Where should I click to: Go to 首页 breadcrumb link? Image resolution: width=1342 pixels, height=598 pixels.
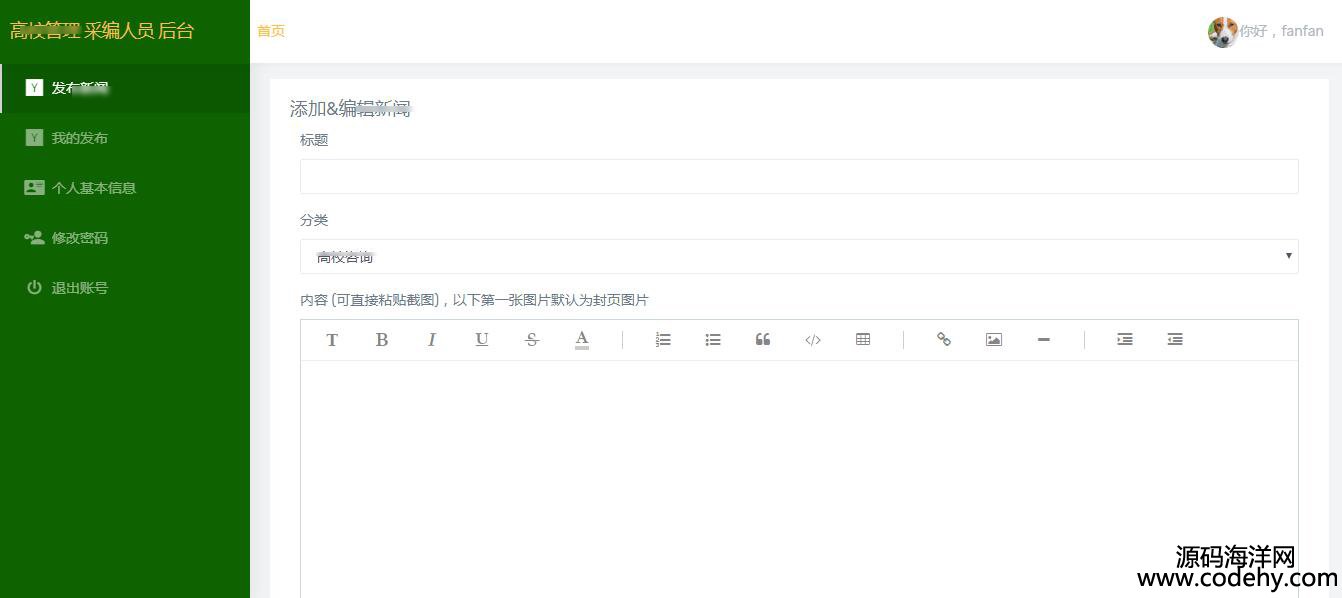click(271, 31)
